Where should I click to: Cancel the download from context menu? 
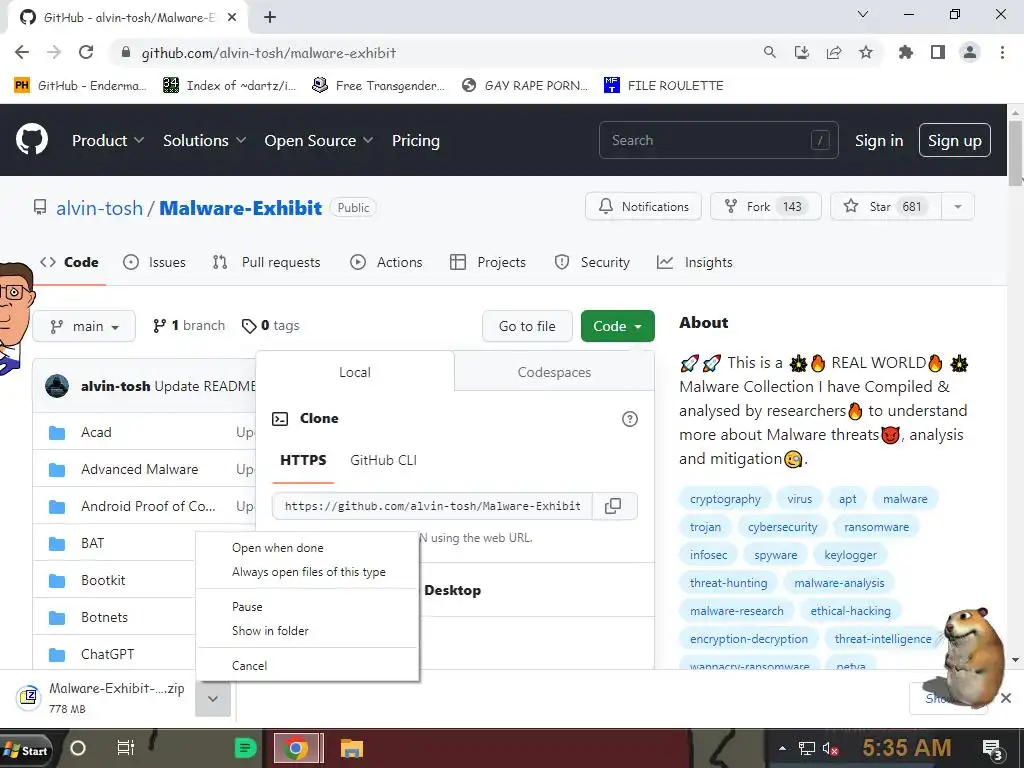[249, 665]
